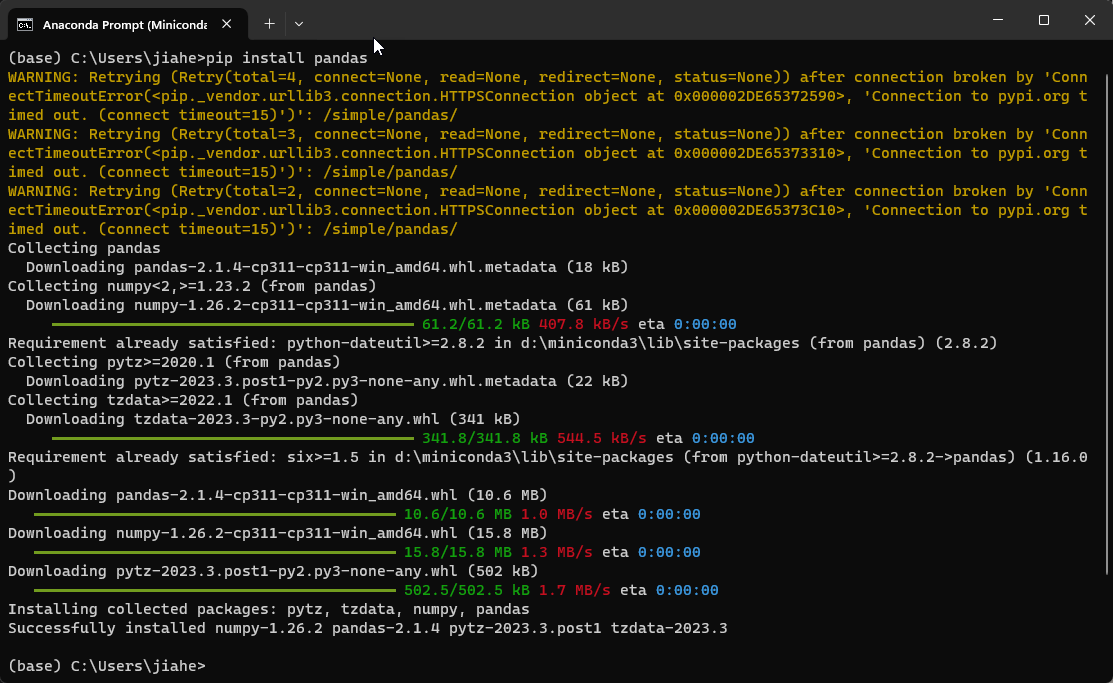Click the tzdata 341.8 kB progress bar
The height and width of the screenshot is (683, 1113).
click(233, 438)
